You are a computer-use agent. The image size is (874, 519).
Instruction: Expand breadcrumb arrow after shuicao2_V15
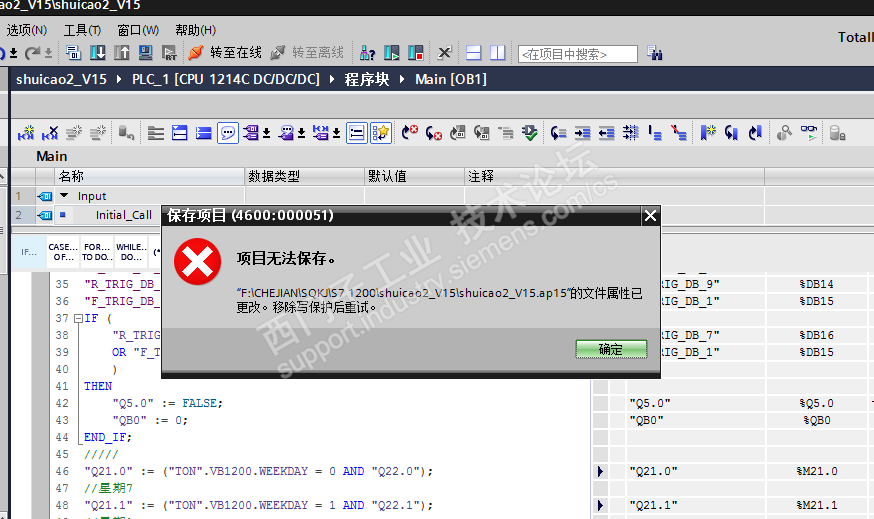(x=119, y=79)
